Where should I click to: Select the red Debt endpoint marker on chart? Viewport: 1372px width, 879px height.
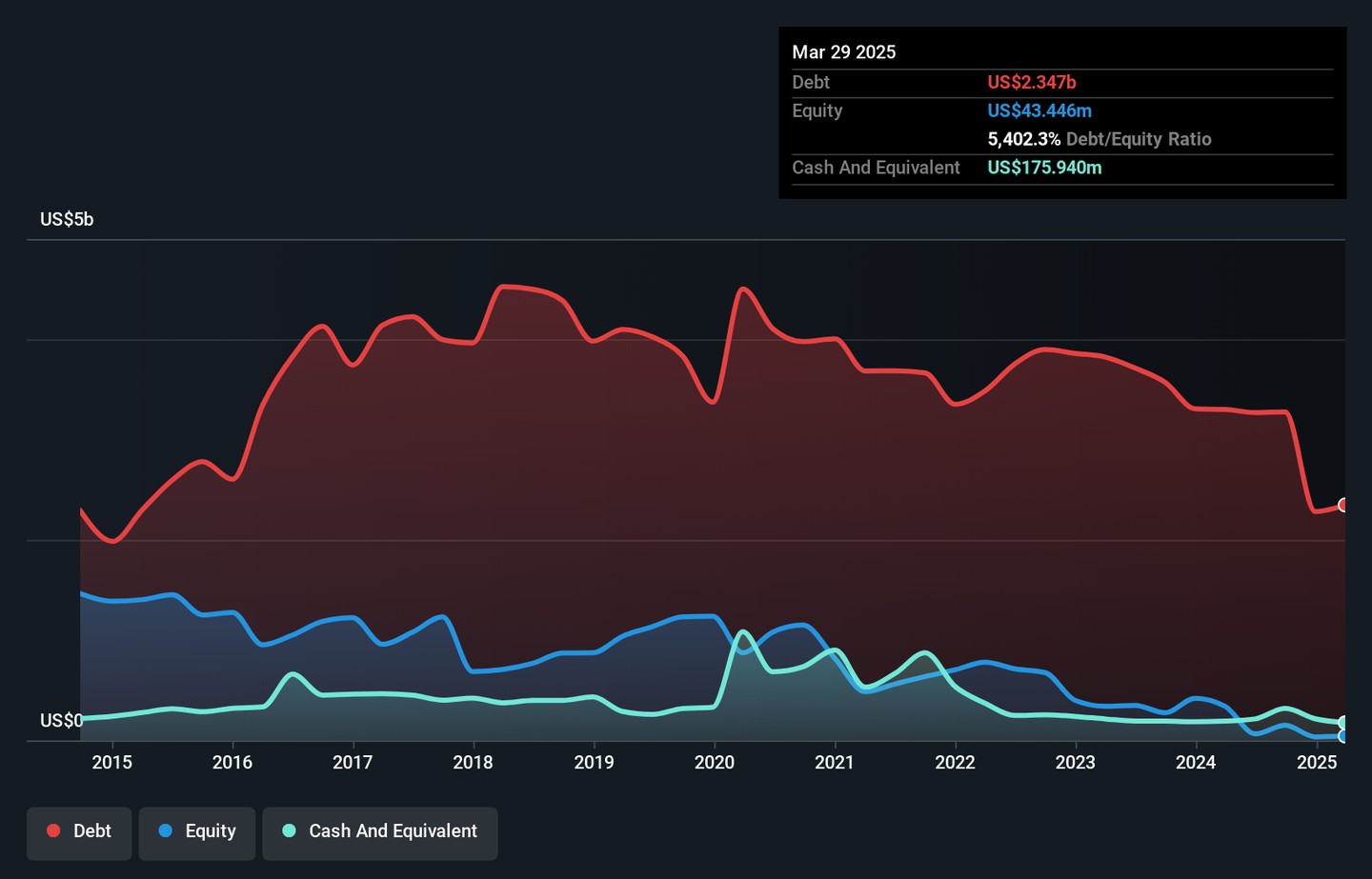(x=1343, y=505)
